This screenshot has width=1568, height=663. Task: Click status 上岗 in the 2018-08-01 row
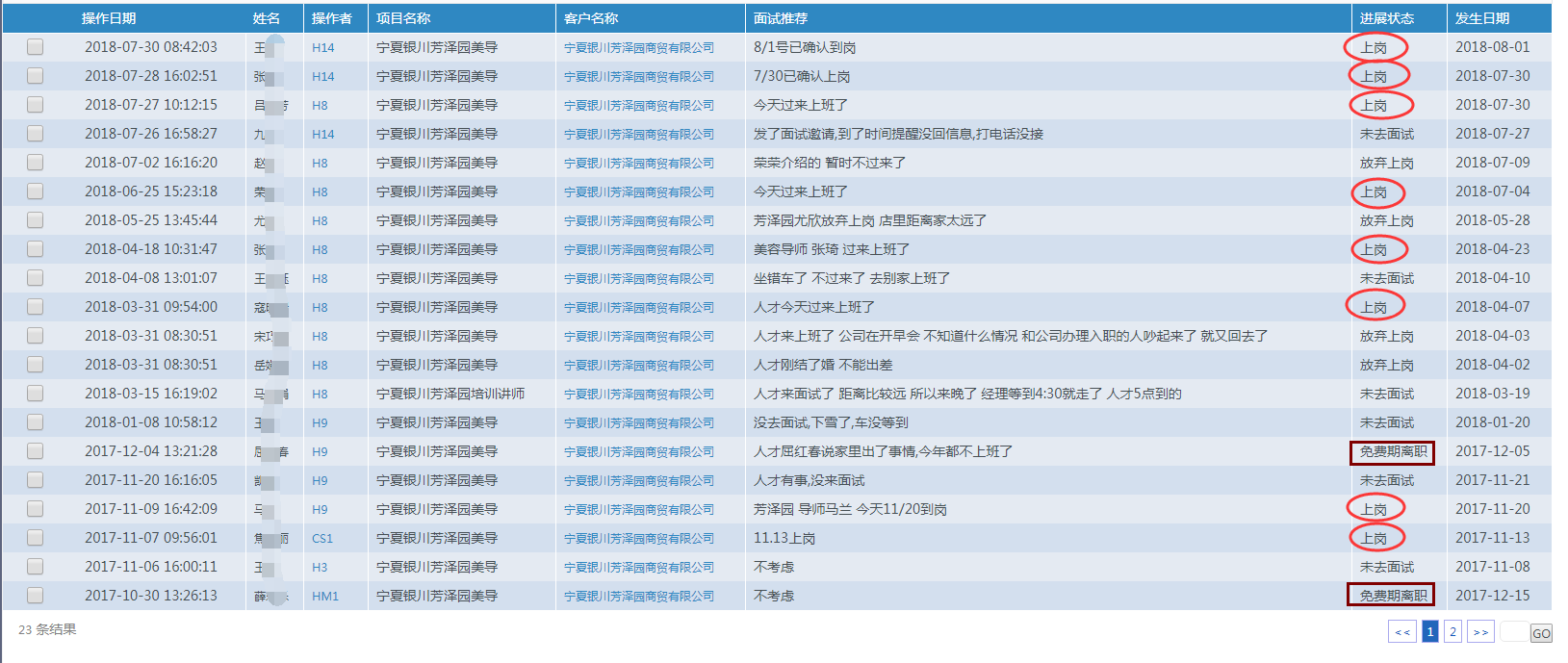coord(1374,47)
